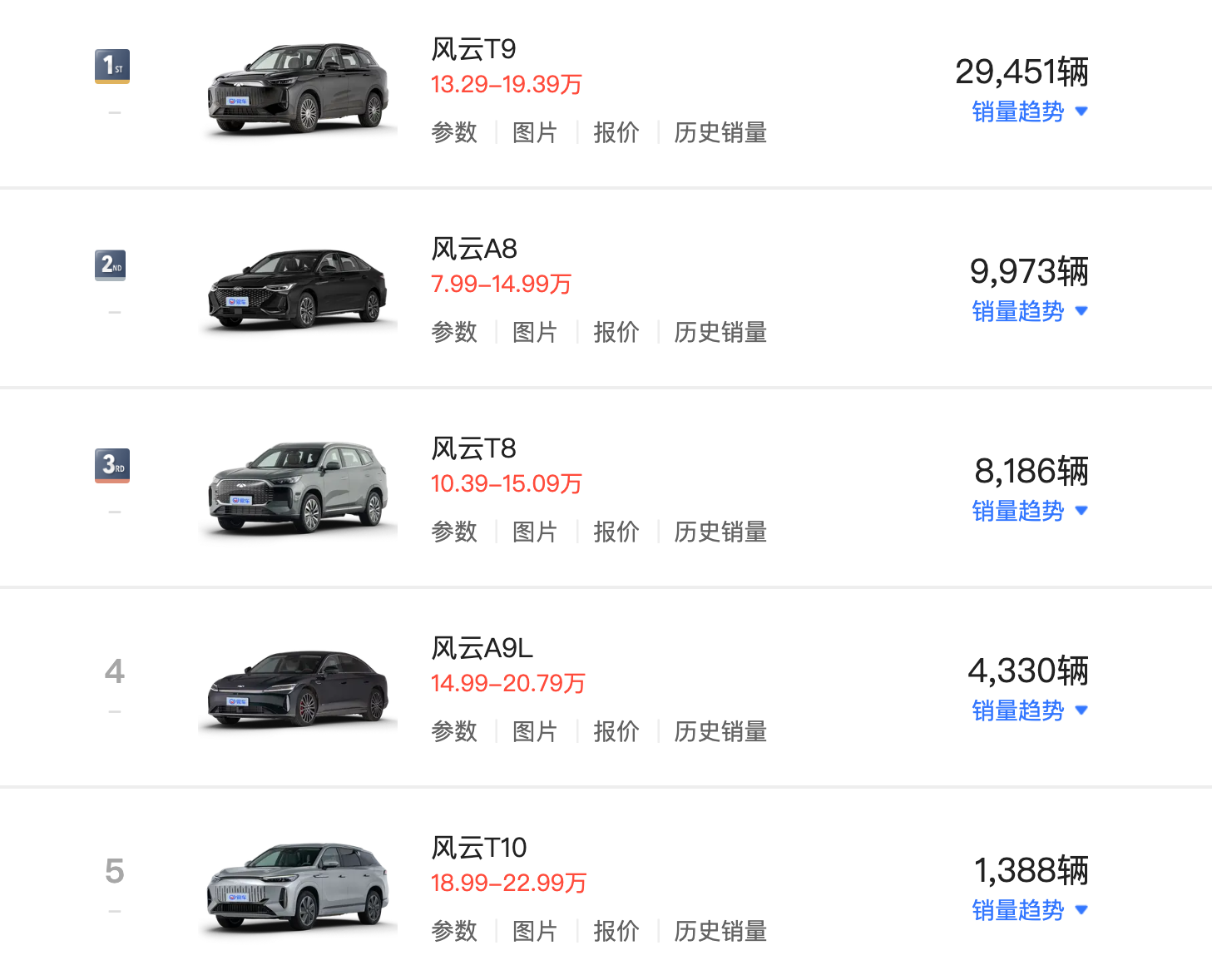The width and height of the screenshot is (1212, 980).
Task: Click the 3rd place rank badge
Action: coord(112,465)
